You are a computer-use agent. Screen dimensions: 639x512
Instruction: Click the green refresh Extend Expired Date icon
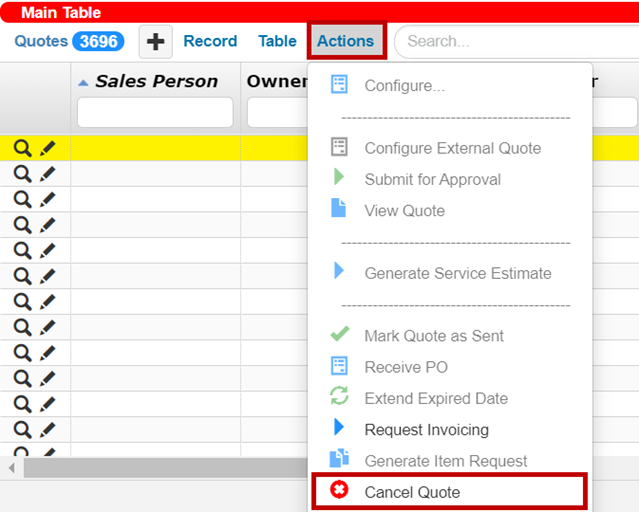point(339,397)
